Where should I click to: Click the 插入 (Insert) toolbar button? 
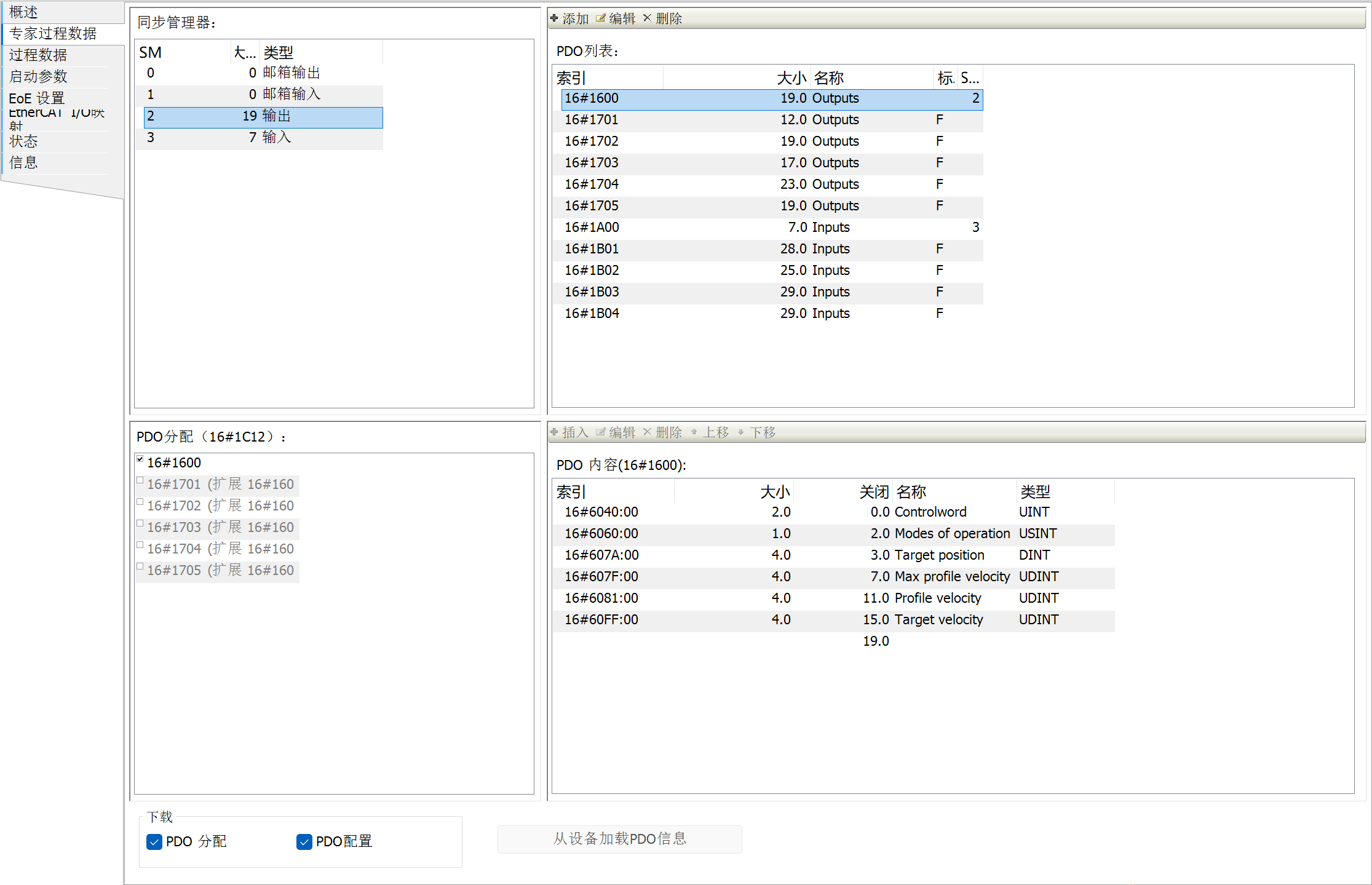[x=569, y=432]
